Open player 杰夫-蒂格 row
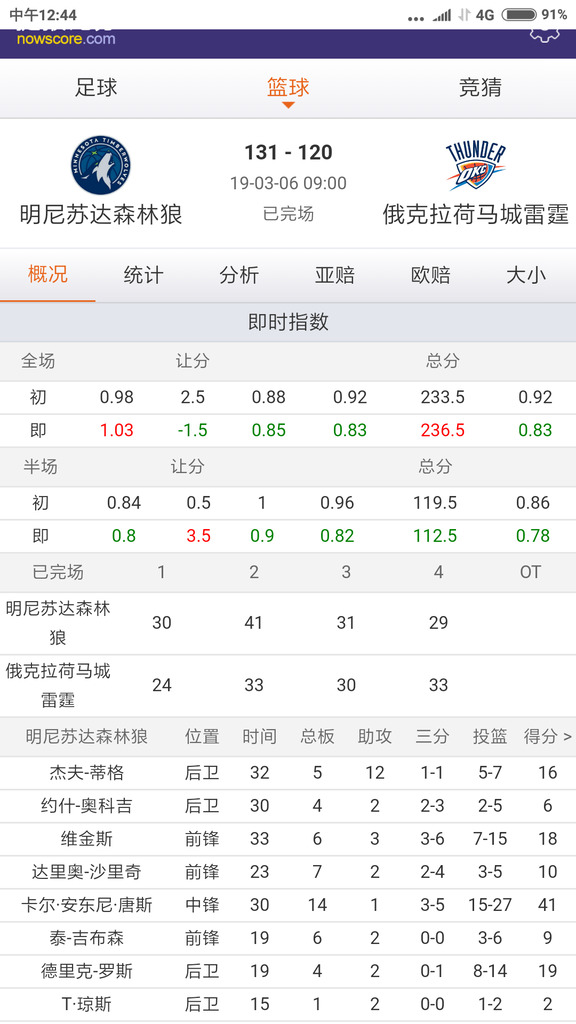Screen dimensions: 576x1024 click(288, 773)
